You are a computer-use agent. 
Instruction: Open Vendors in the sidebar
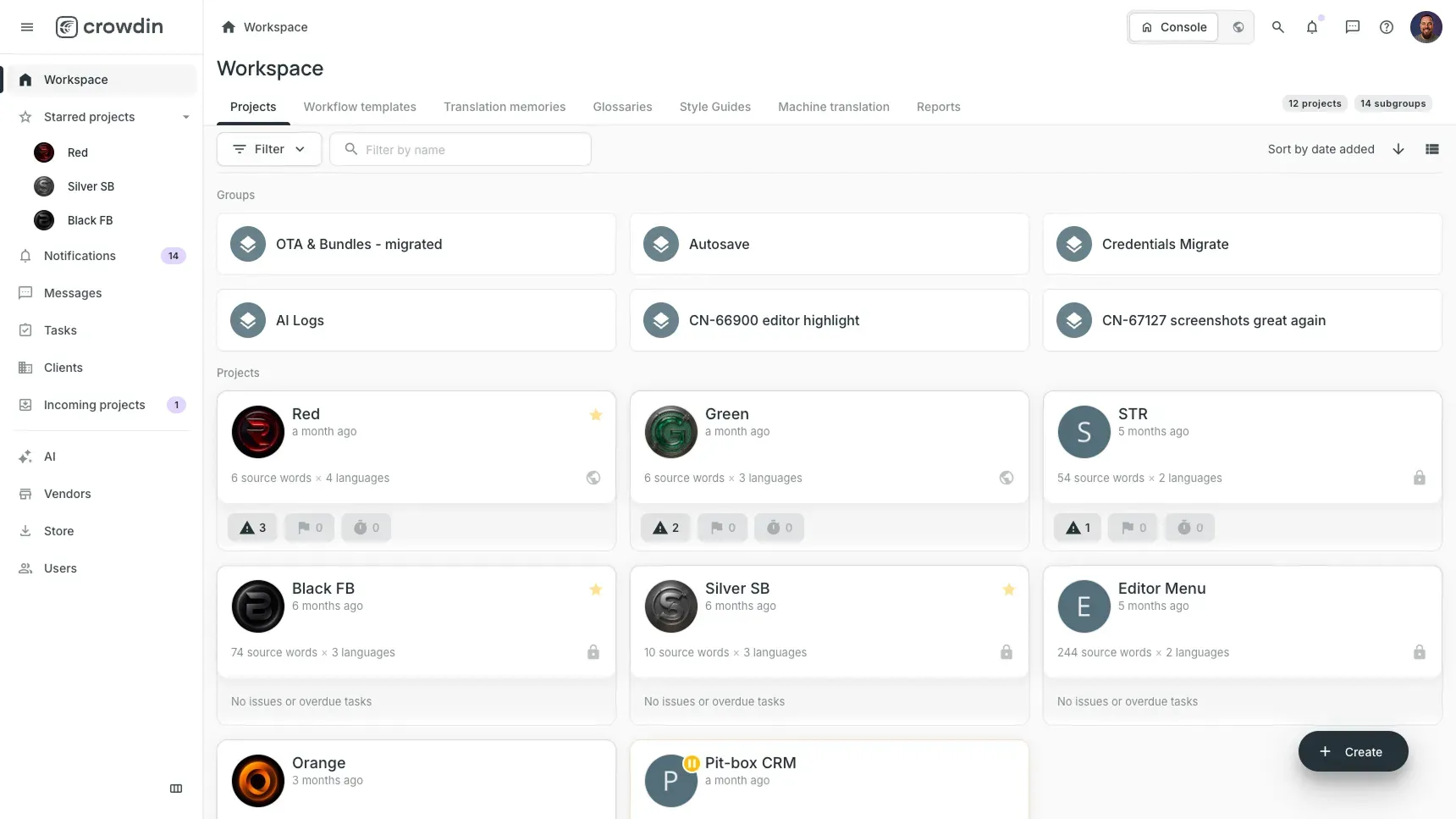point(102,494)
